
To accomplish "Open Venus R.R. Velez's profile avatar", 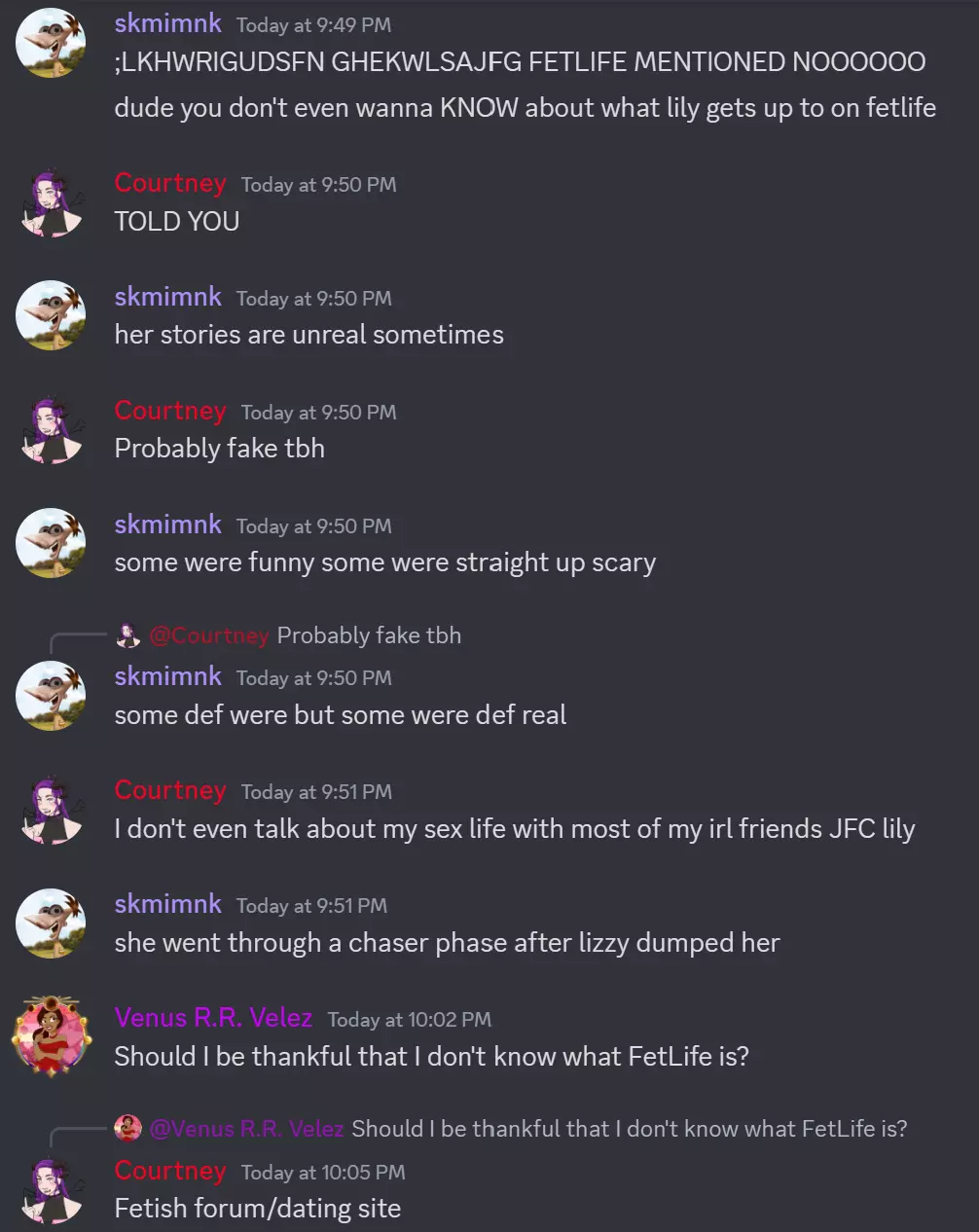I will 51,1037.
